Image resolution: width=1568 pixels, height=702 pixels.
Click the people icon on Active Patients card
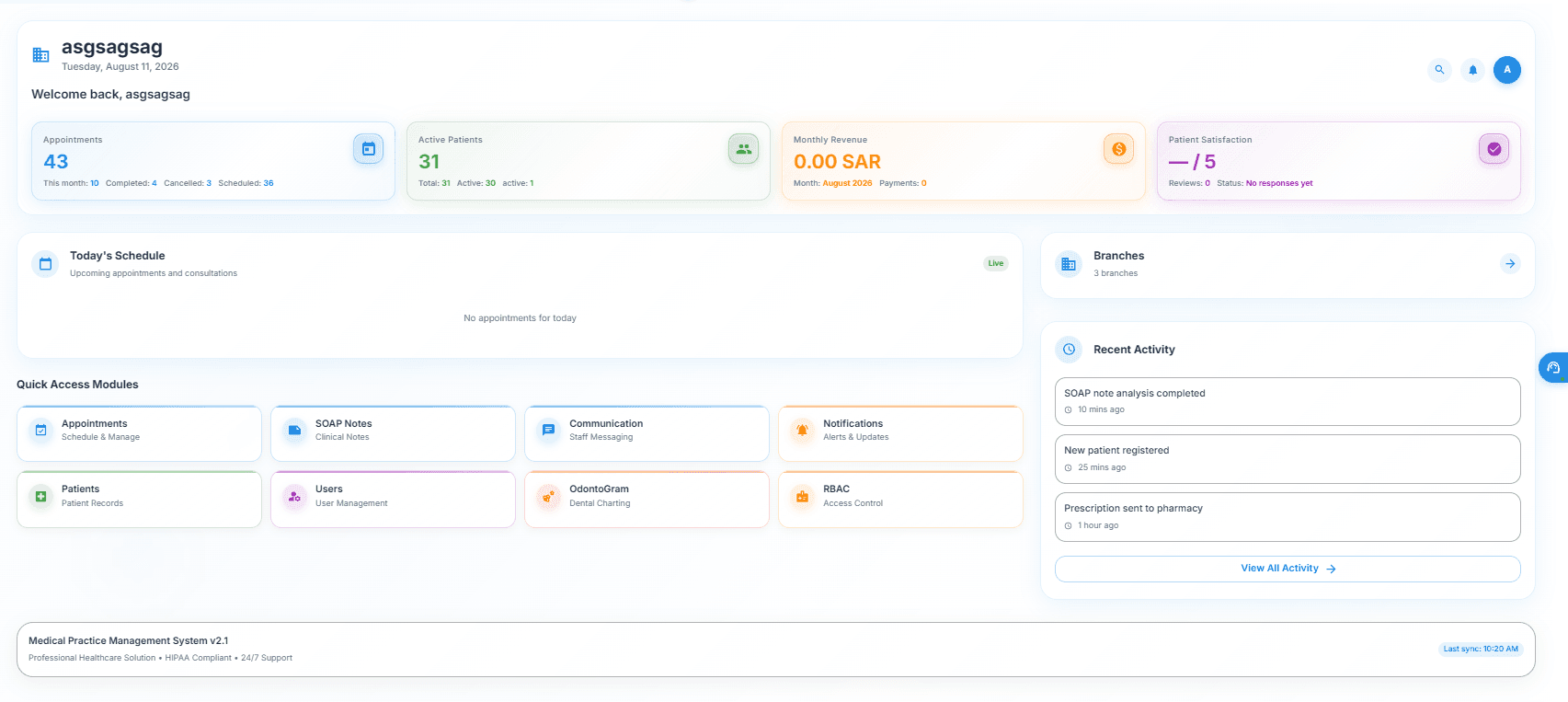coord(743,149)
